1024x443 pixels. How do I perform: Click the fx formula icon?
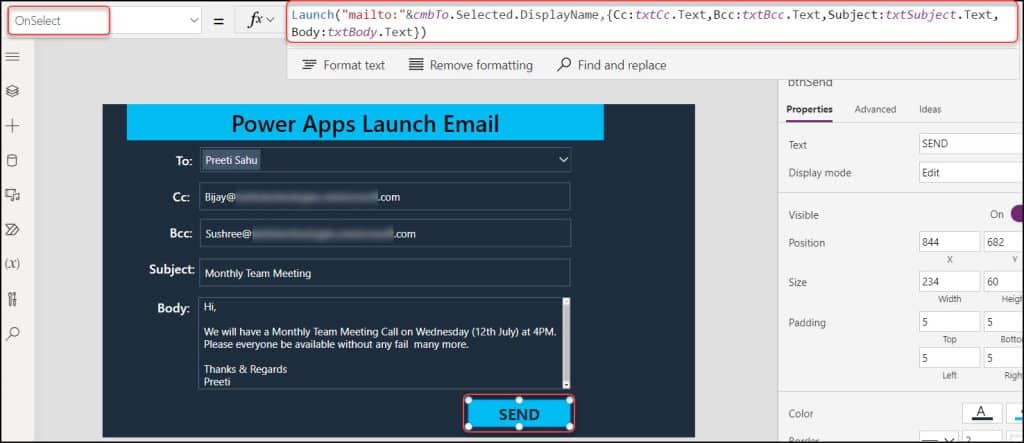[x=254, y=20]
